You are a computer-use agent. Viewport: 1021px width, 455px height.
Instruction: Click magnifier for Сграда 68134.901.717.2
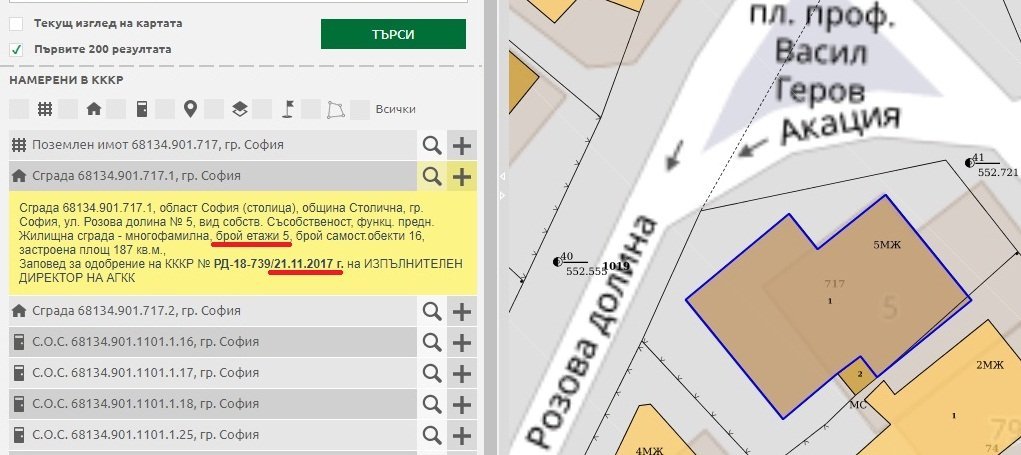coord(431,311)
